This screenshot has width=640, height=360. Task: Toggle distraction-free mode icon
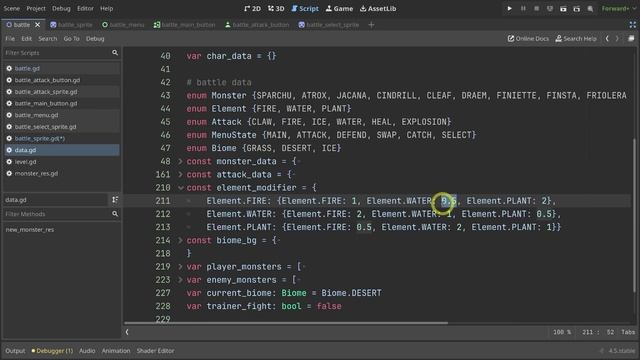(633, 24)
